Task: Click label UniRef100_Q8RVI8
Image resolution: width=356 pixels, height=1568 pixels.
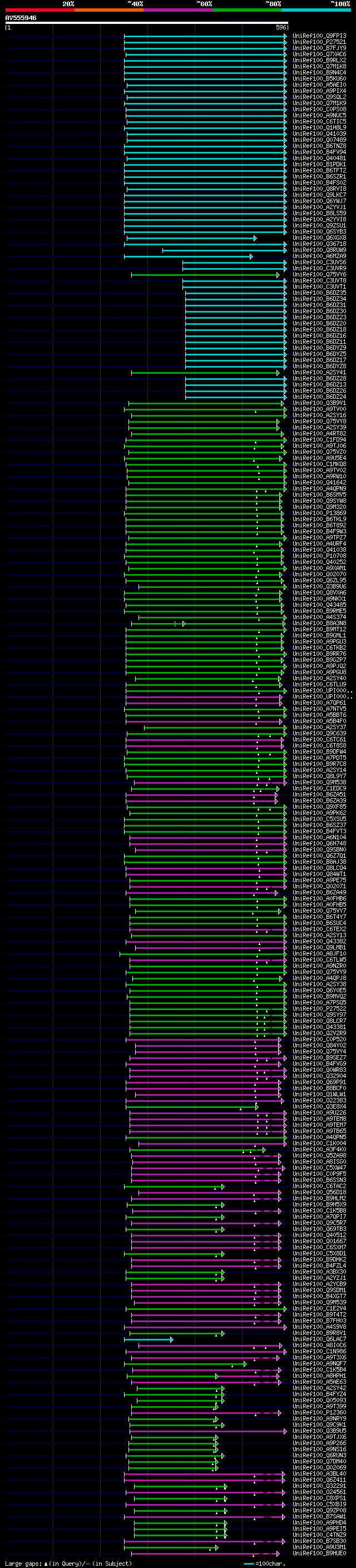Action: pos(319,189)
